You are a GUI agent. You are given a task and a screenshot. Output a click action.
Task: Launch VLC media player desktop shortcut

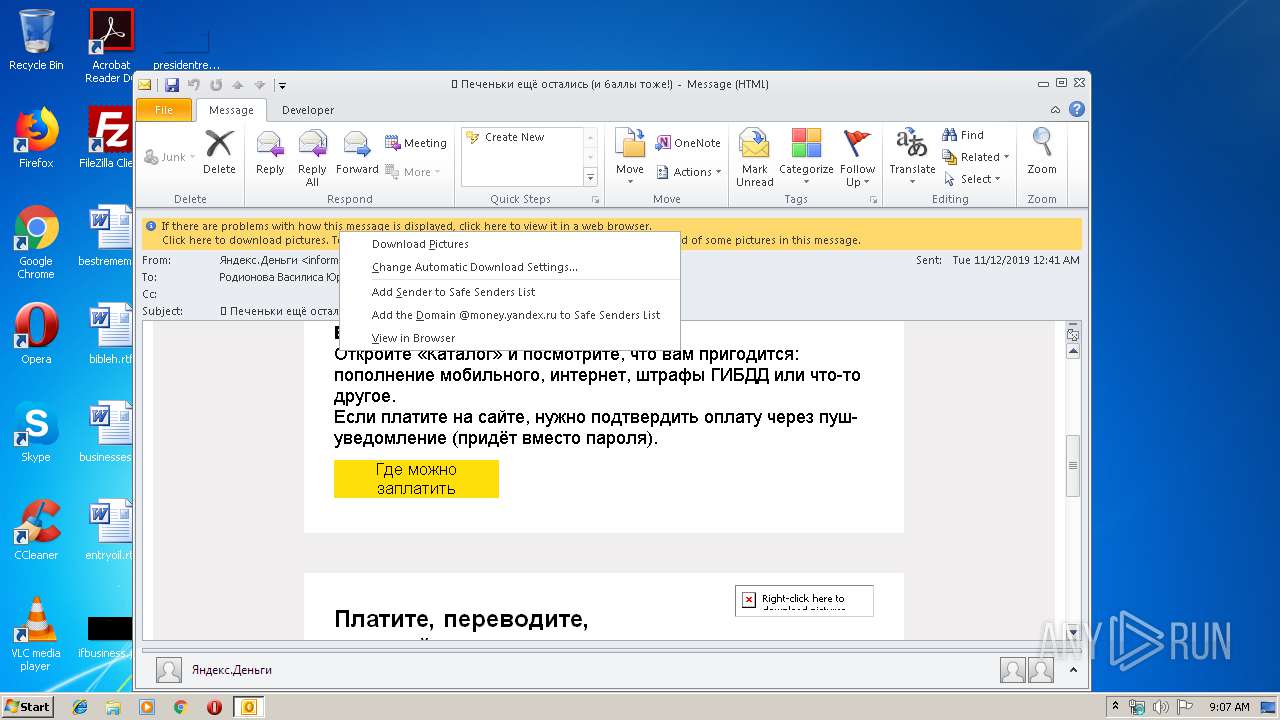click(x=36, y=632)
